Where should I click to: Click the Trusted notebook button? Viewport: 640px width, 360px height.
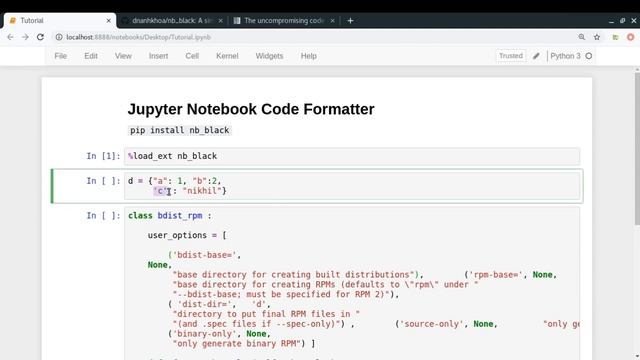coord(511,56)
